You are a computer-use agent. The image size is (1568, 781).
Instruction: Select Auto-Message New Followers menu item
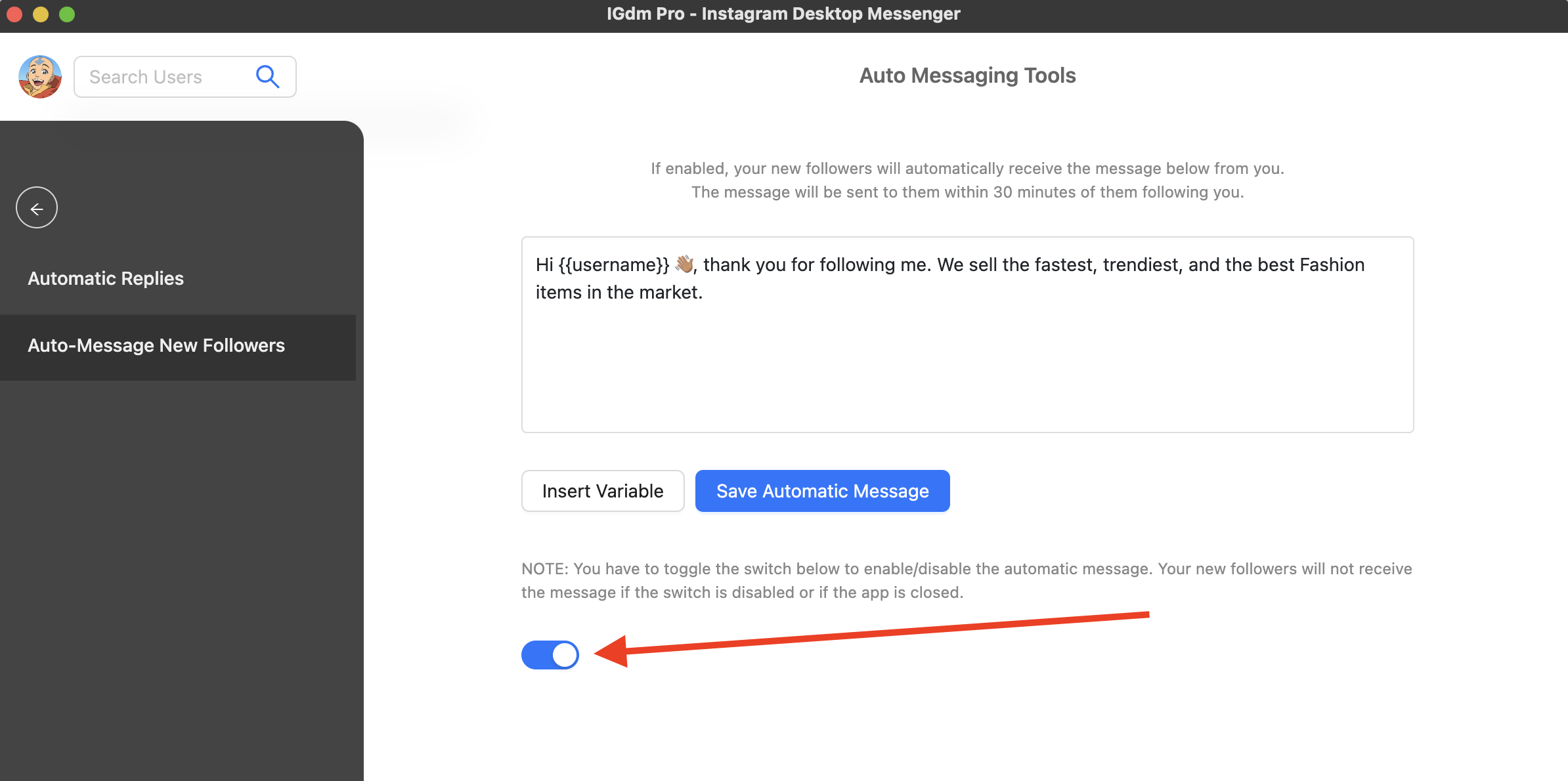click(156, 346)
